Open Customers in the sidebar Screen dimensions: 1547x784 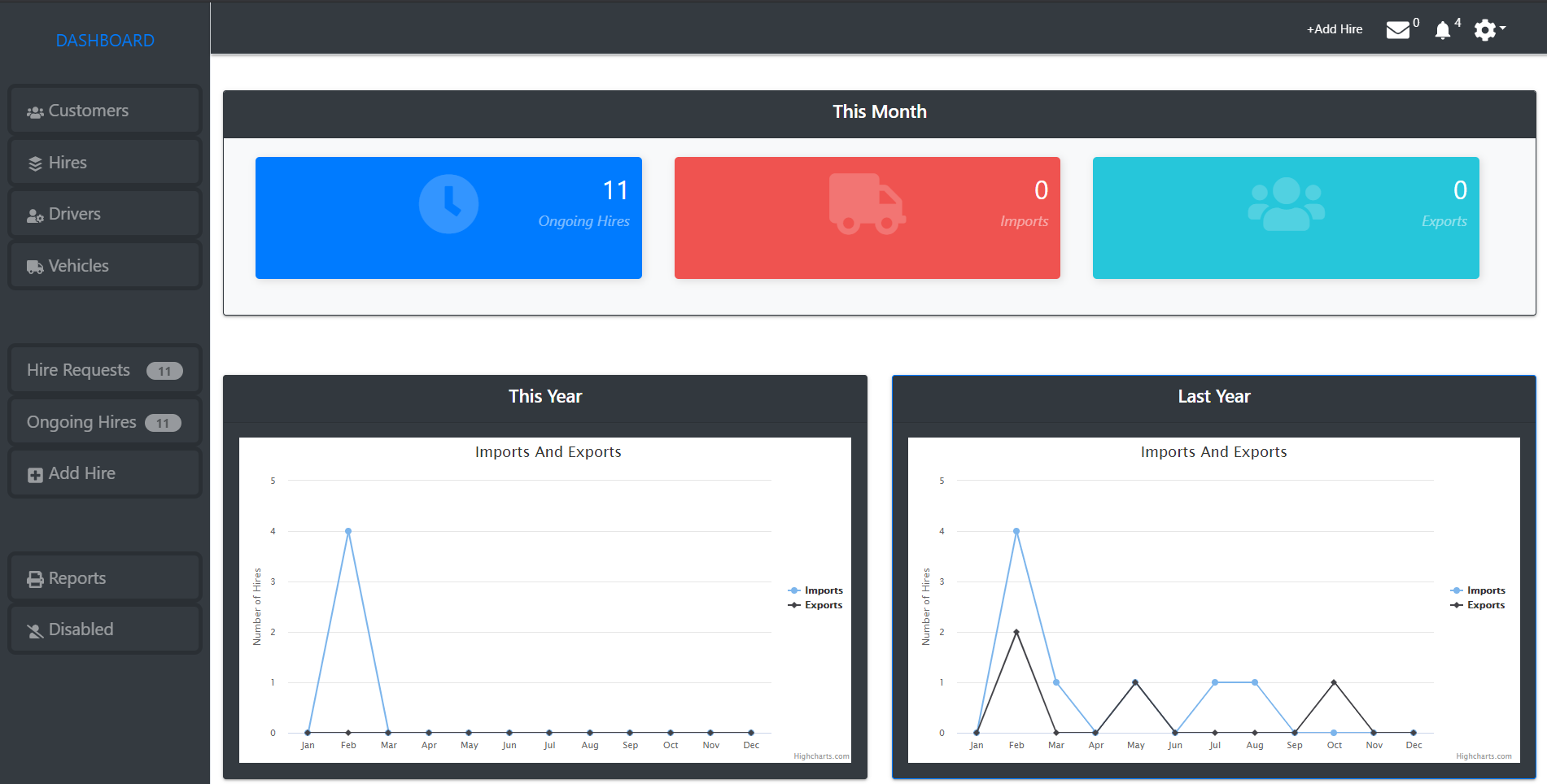pyautogui.click(x=105, y=111)
